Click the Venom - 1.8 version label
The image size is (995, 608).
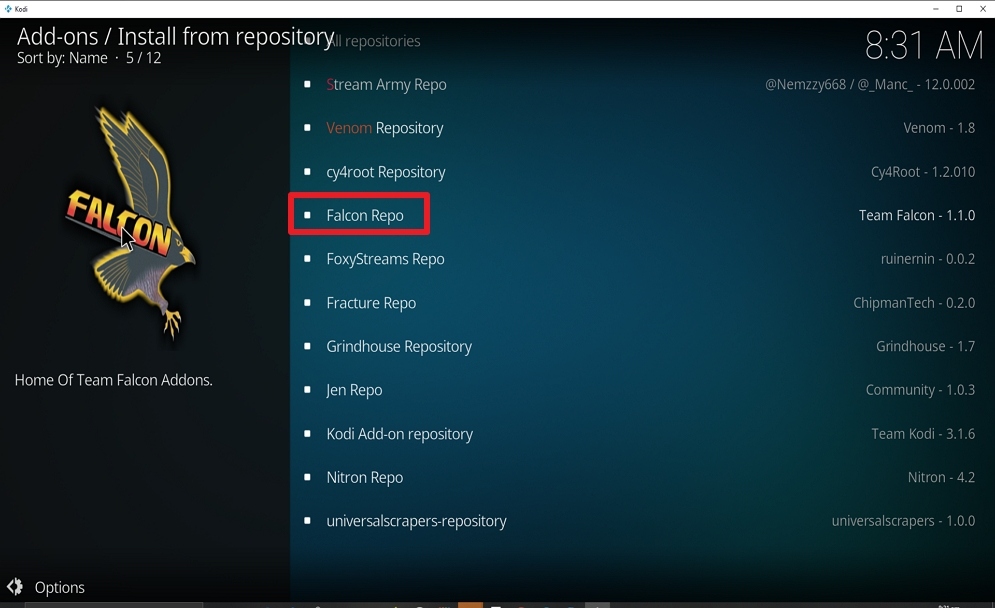(939, 128)
